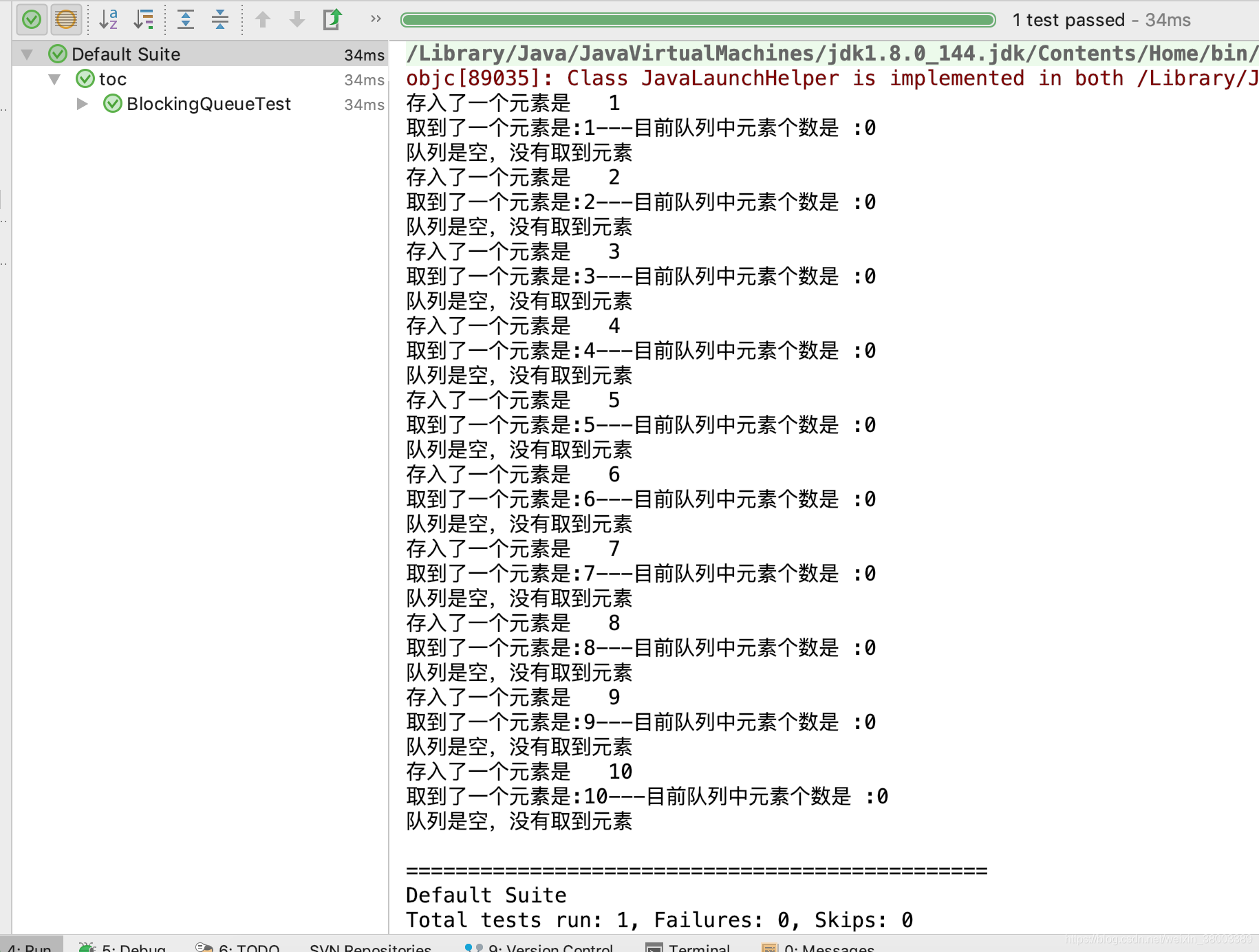Expand all test nodes
Screen dimensions: 1259x952
pyautogui.click(x=186, y=19)
